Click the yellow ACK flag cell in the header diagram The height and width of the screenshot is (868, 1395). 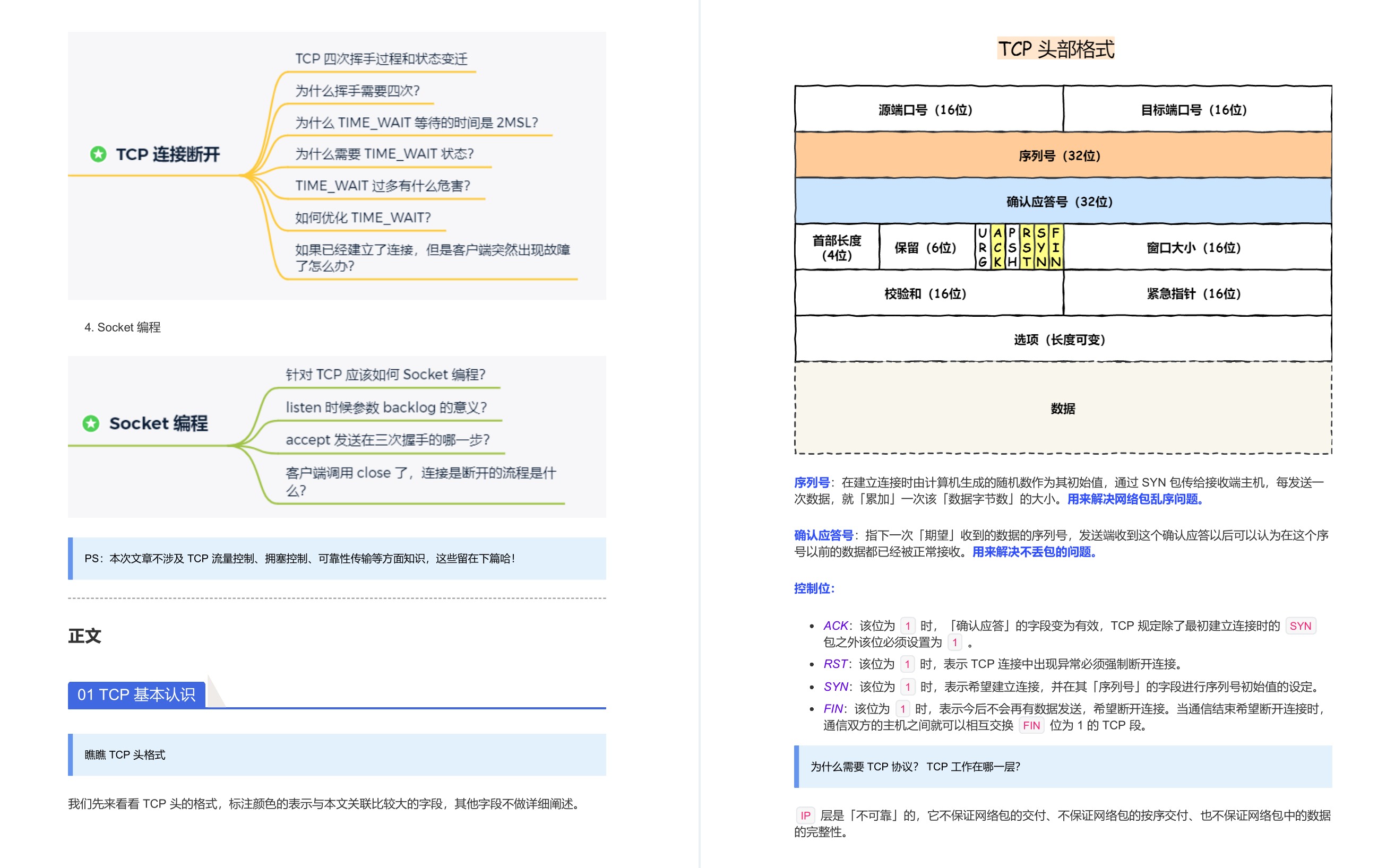pyautogui.click(x=998, y=248)
